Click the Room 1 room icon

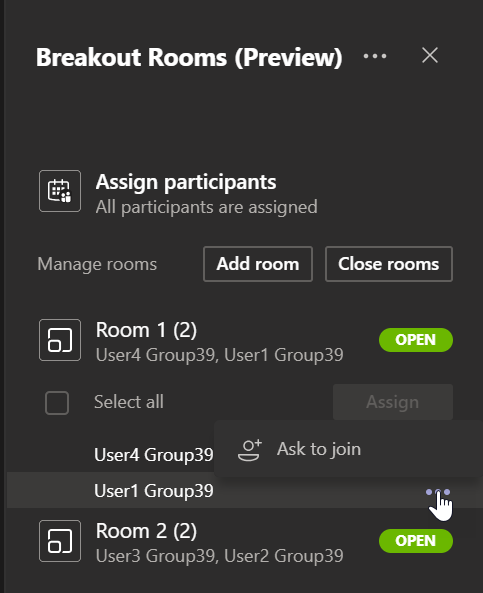click(60, 340)
